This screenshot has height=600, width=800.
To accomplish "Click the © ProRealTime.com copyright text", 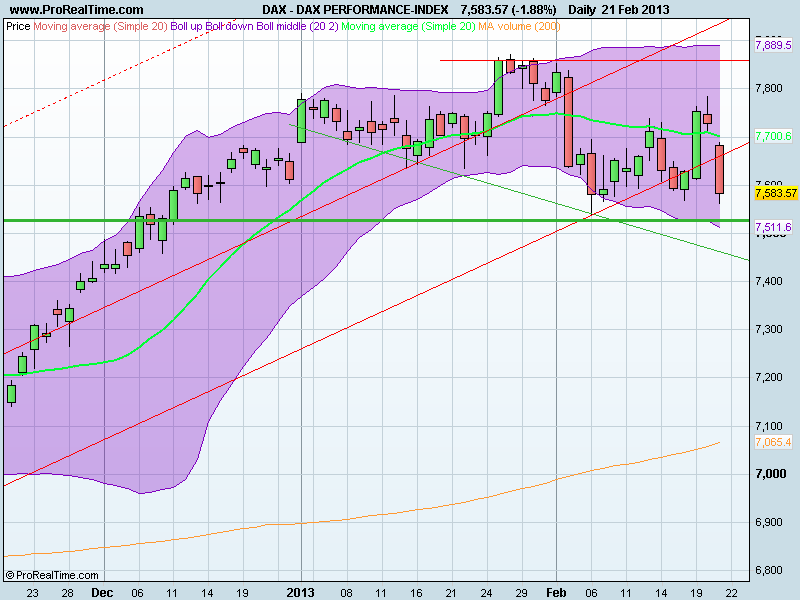I will coord(52,576).
